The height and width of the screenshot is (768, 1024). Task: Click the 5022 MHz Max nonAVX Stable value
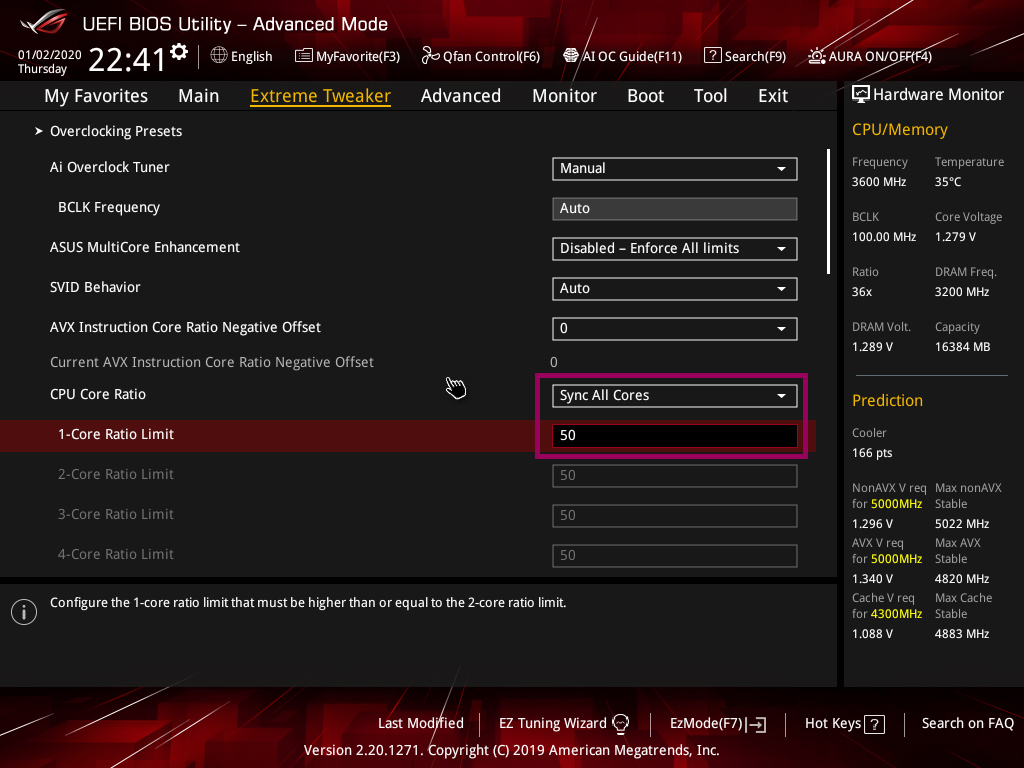962,524
